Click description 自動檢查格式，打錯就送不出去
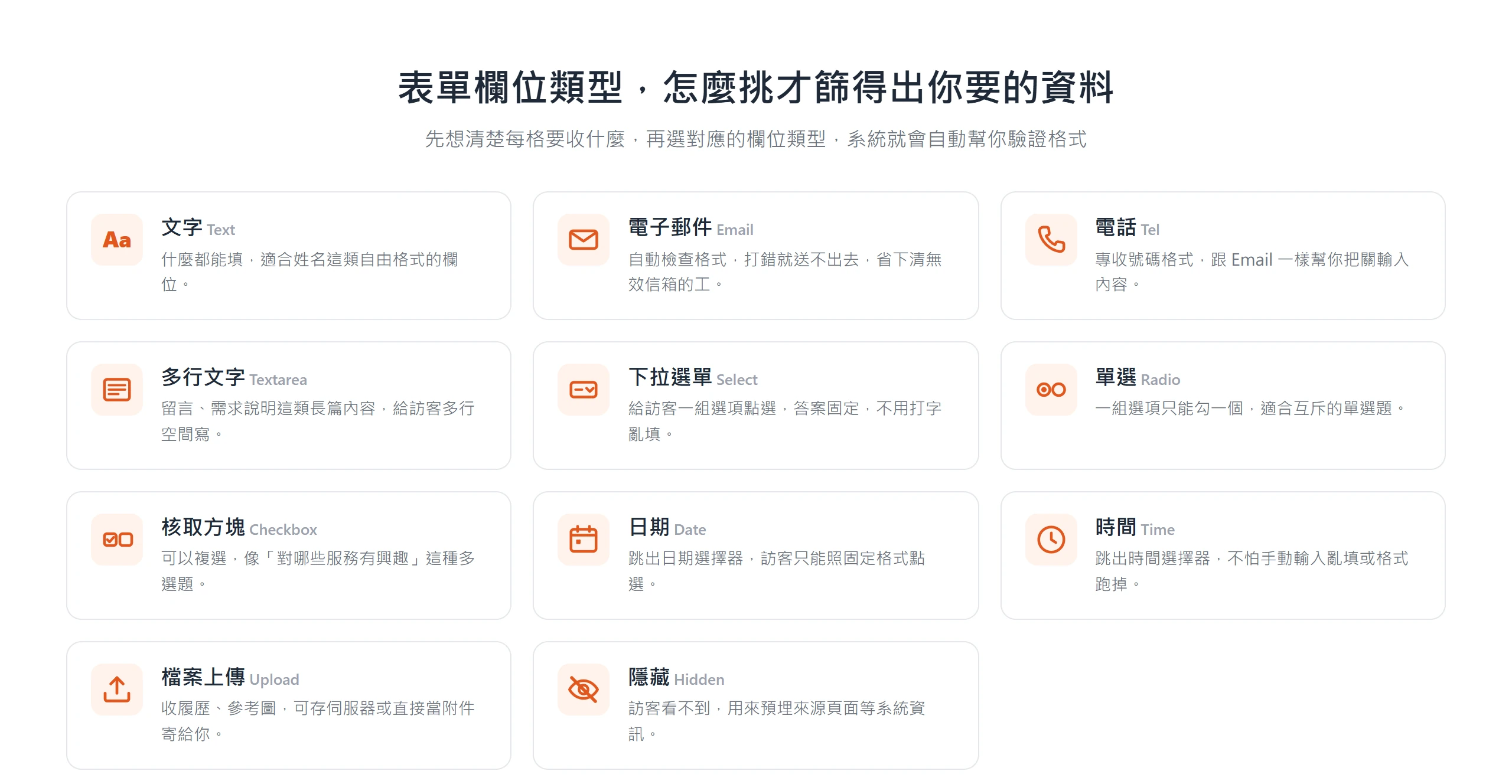Image resolution: width=1512 pixels, height=784 pixels. 785,272
